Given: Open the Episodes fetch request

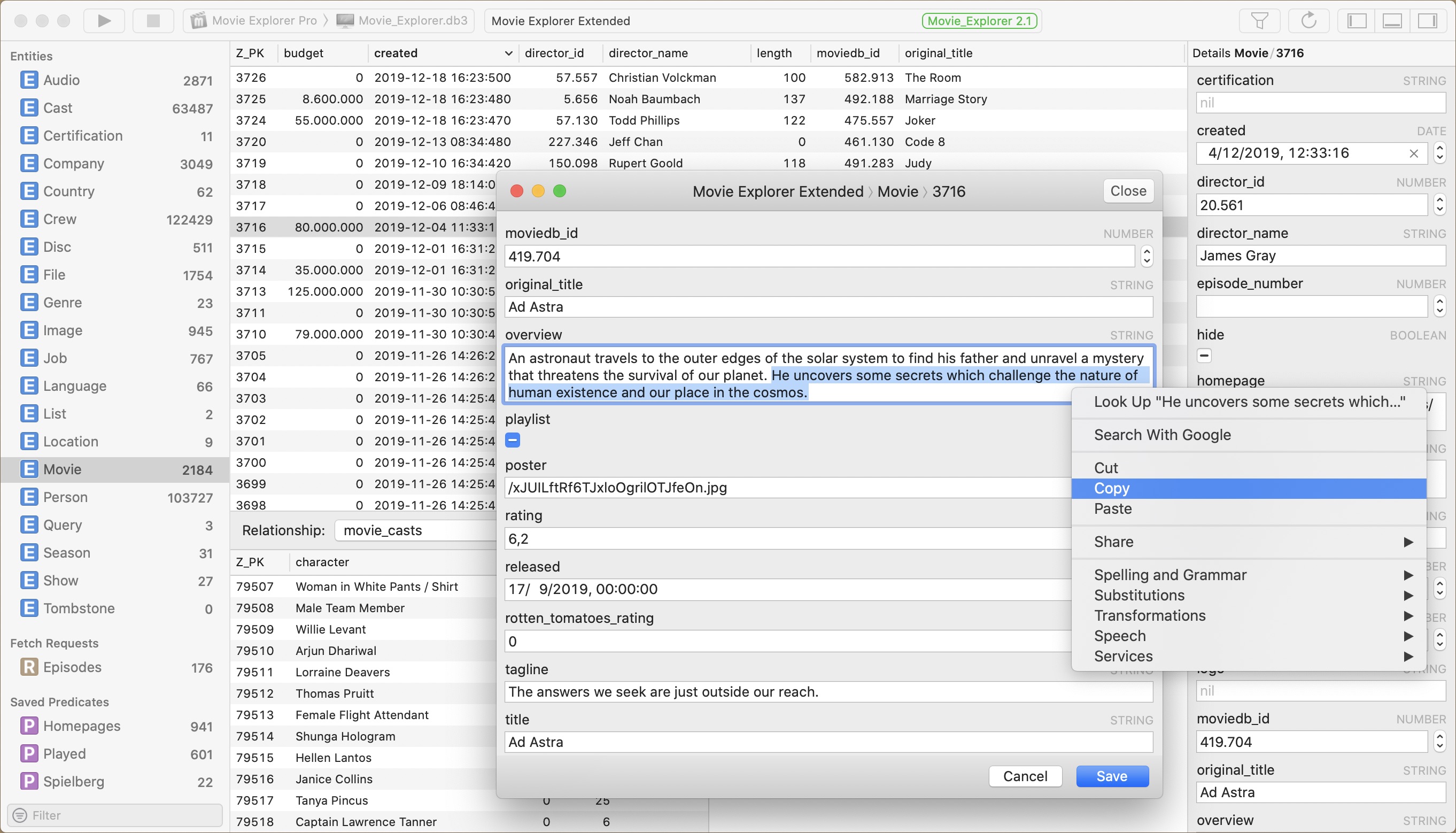Looking at the screenshot, I should point(116,667).
